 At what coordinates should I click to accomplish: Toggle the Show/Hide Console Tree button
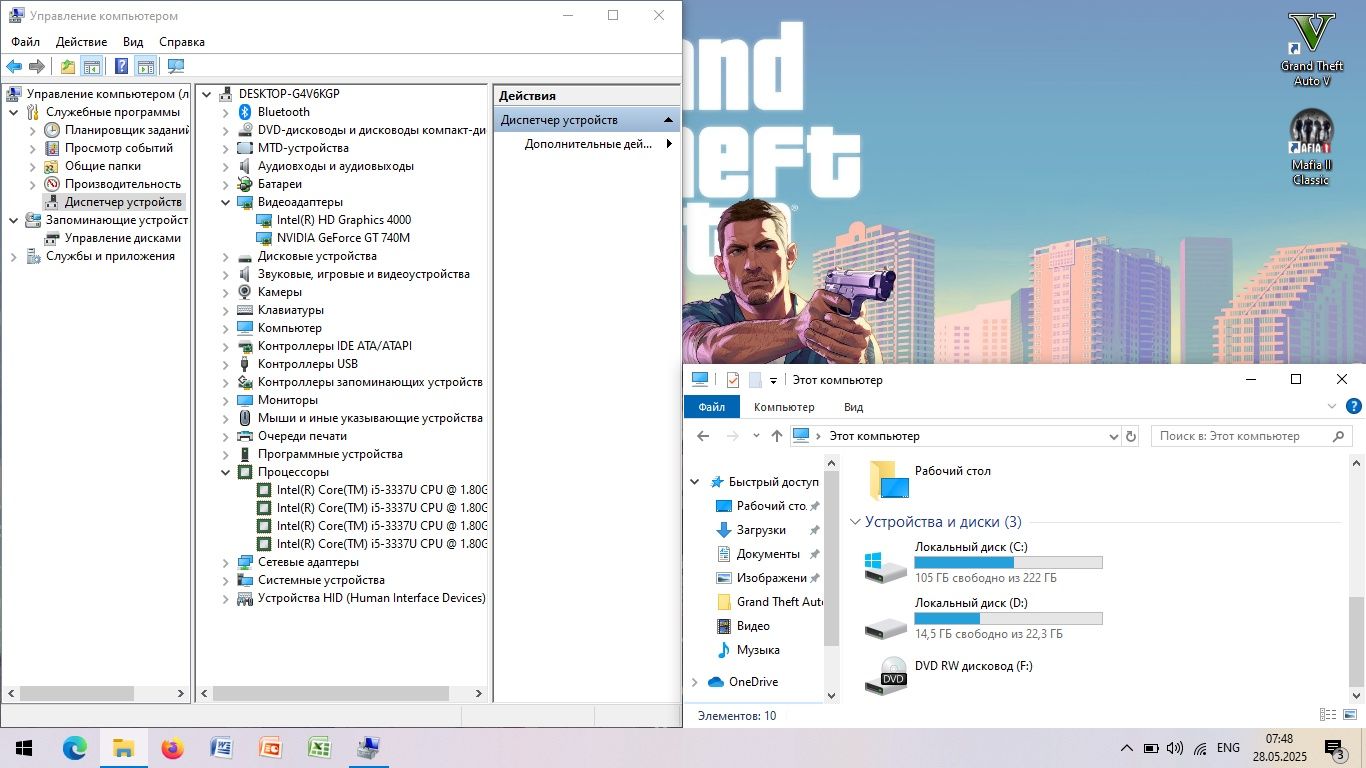click(x=92, y=66)
